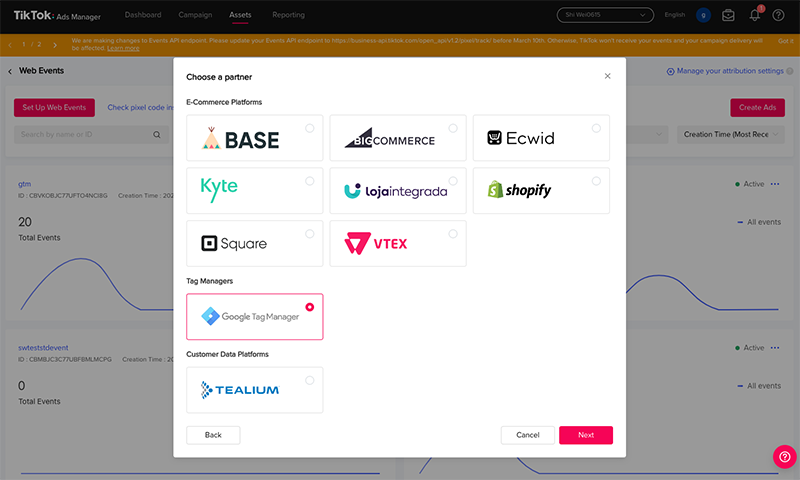Click the Square logo
This screenshot has height=480, width=800.
coord(234,243)
